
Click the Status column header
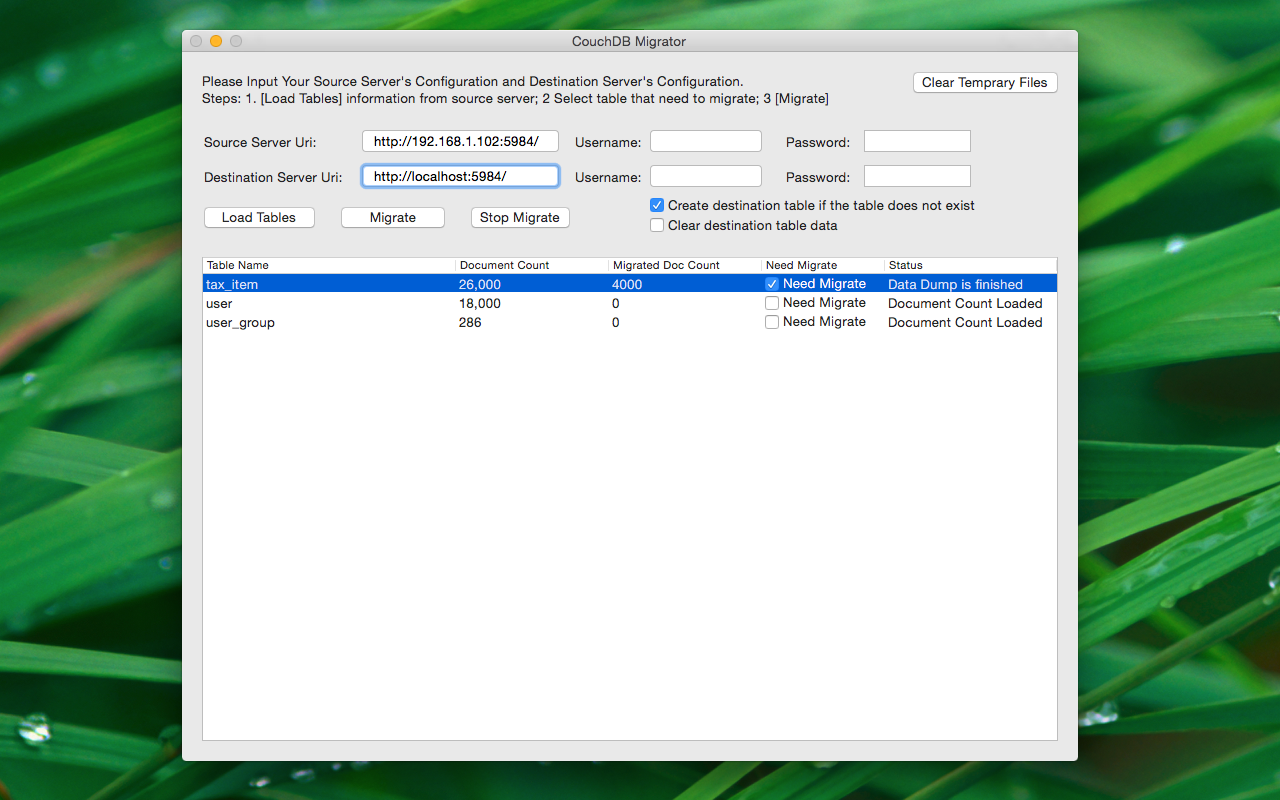click(x=969, y=265)
